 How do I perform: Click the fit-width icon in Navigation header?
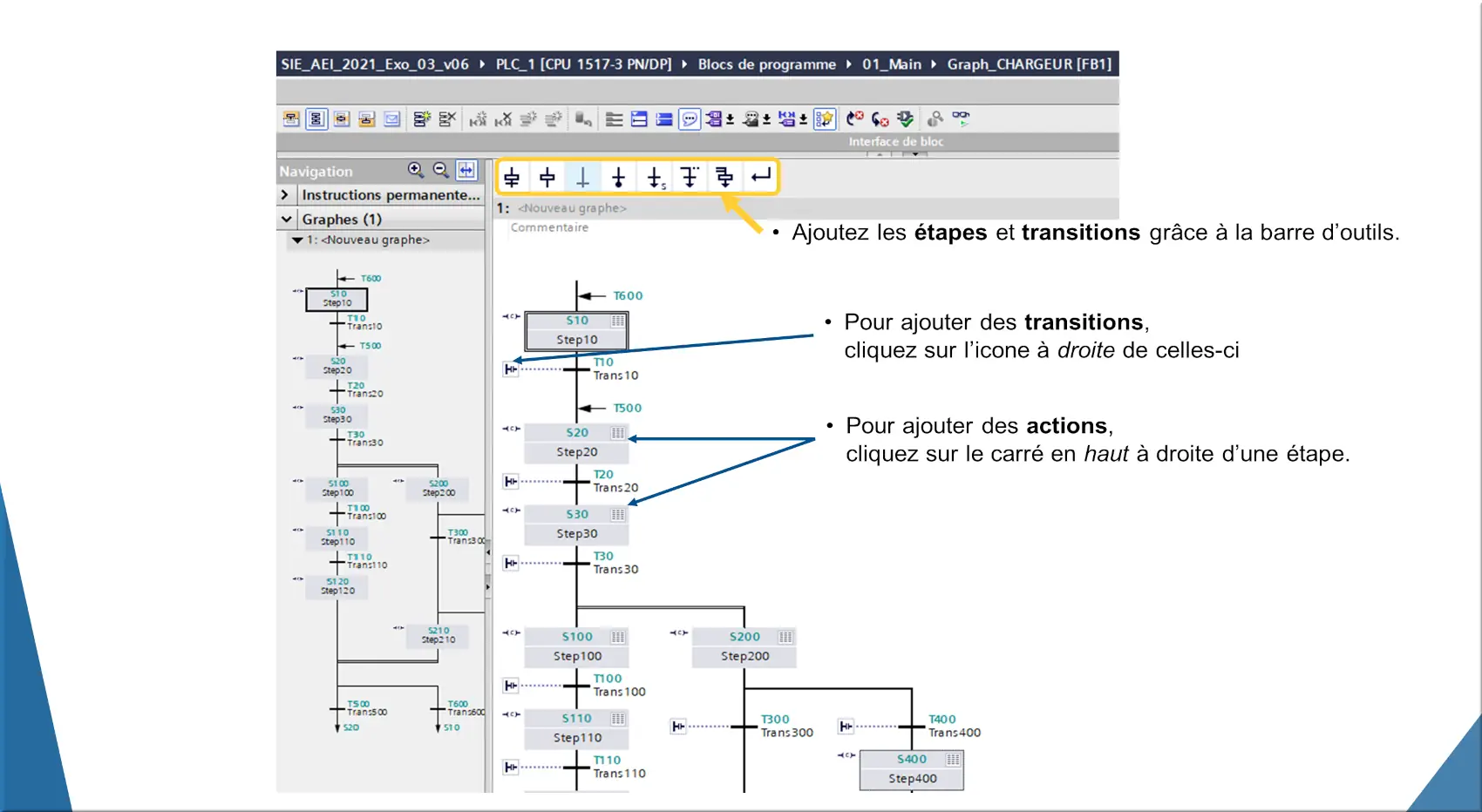(467, 170)
